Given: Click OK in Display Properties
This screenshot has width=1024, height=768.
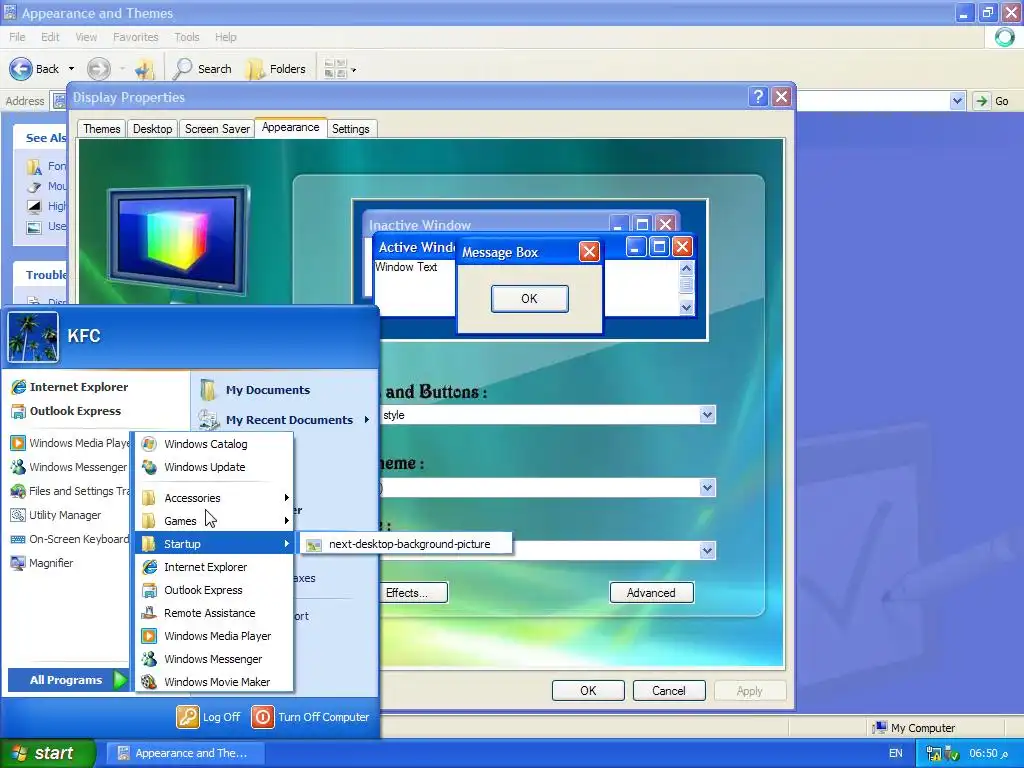Looking at the screenshot, I should coord(588,691).
